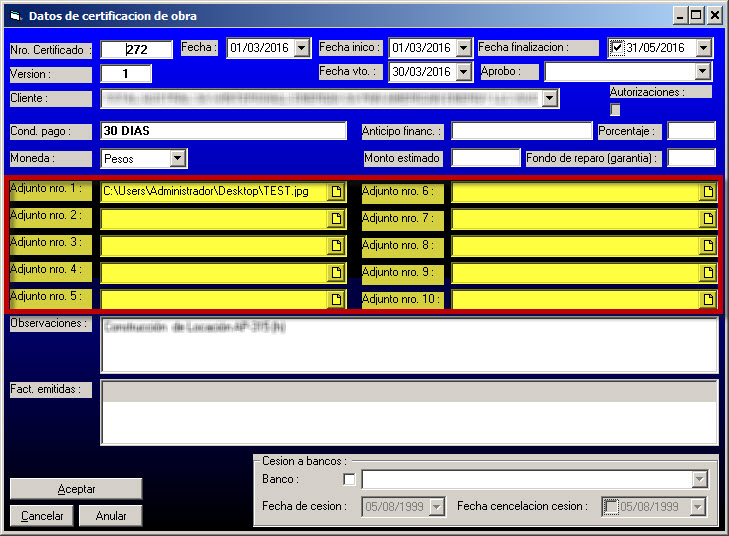The width and height of the screenshot is (729, 536).
Task: Click the Cancelar button
Action: (x=43, y=516)
